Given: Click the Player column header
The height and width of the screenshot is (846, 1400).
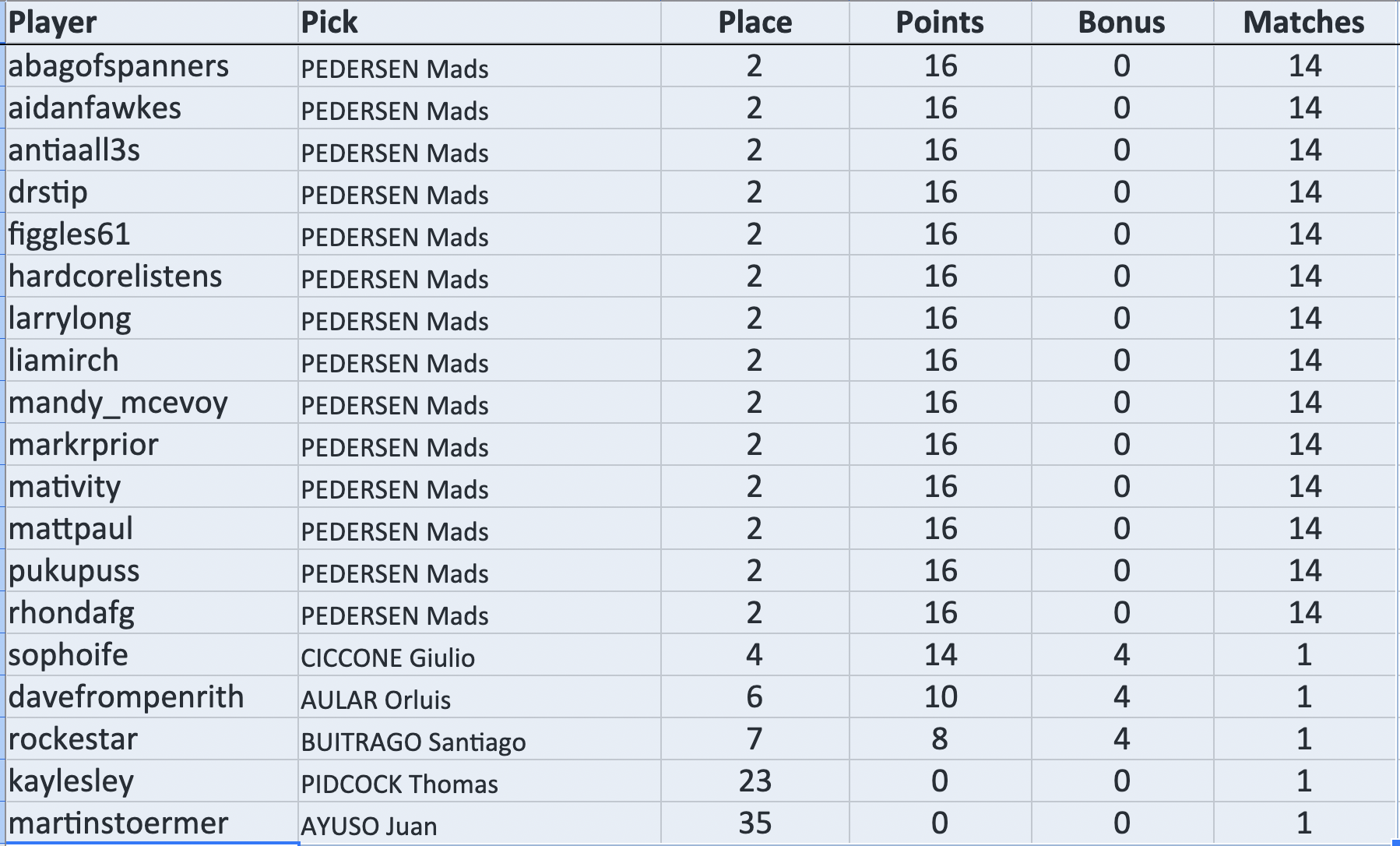Looking at the screenshot, I should 53,23.
